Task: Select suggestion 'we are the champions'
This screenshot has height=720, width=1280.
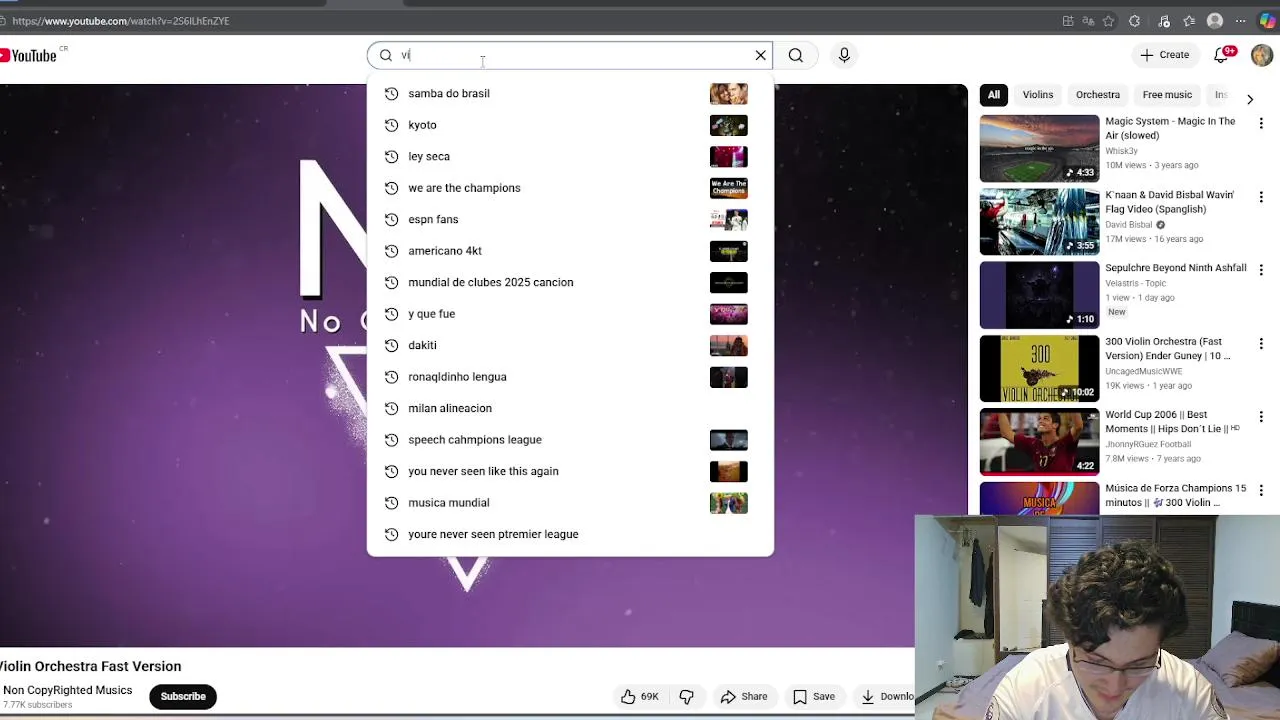Action: [570, 188]
